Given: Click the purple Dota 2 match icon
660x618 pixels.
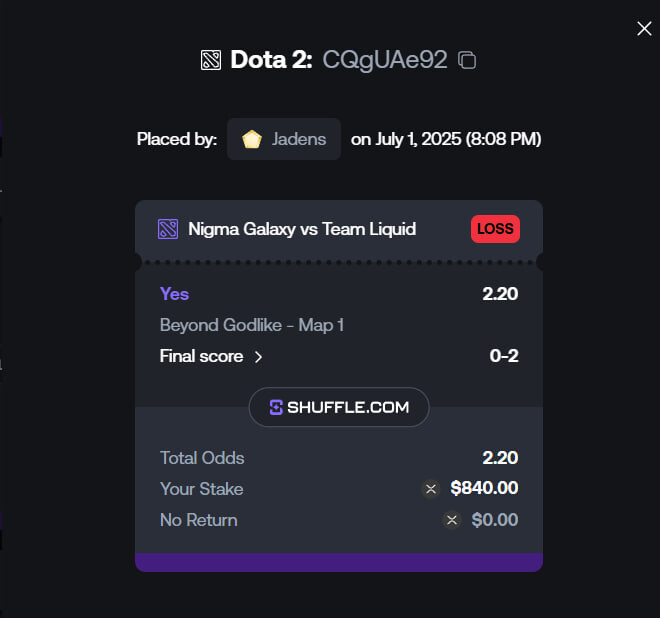Looking at the screenshot, I should [168, 229].
